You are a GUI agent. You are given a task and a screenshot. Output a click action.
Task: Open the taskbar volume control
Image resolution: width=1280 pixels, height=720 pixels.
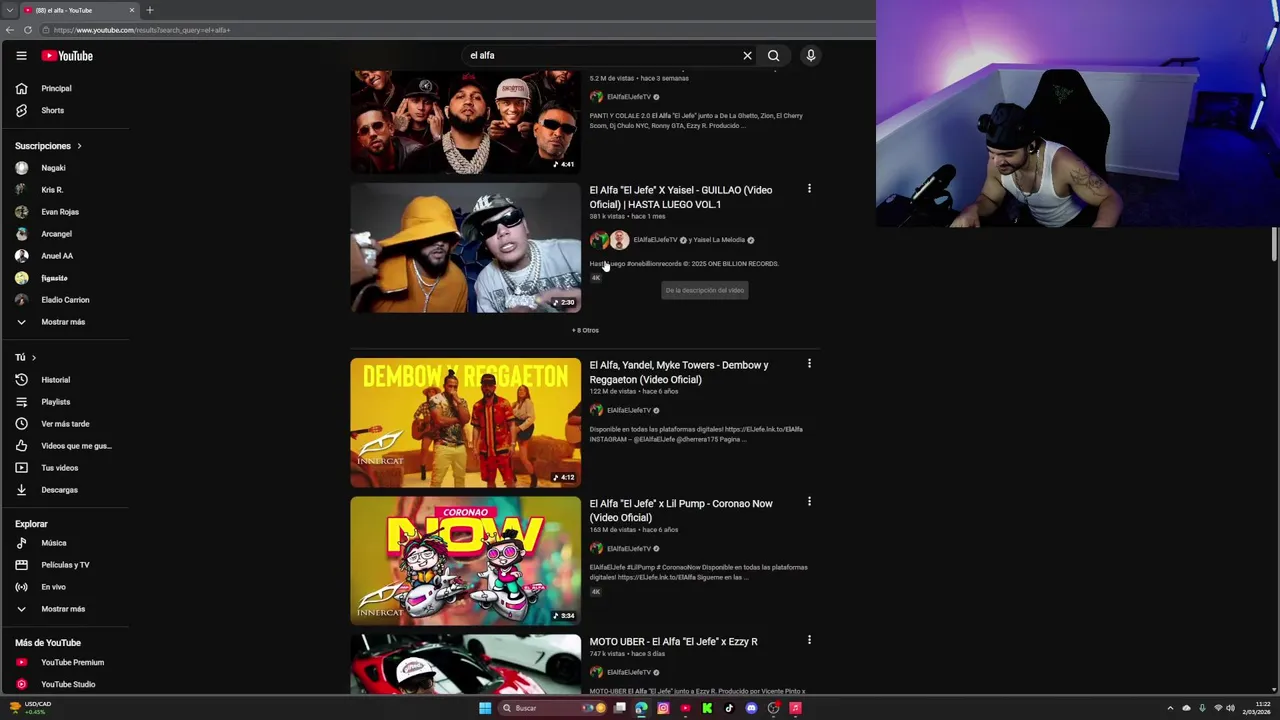[x=1230, y=708]
